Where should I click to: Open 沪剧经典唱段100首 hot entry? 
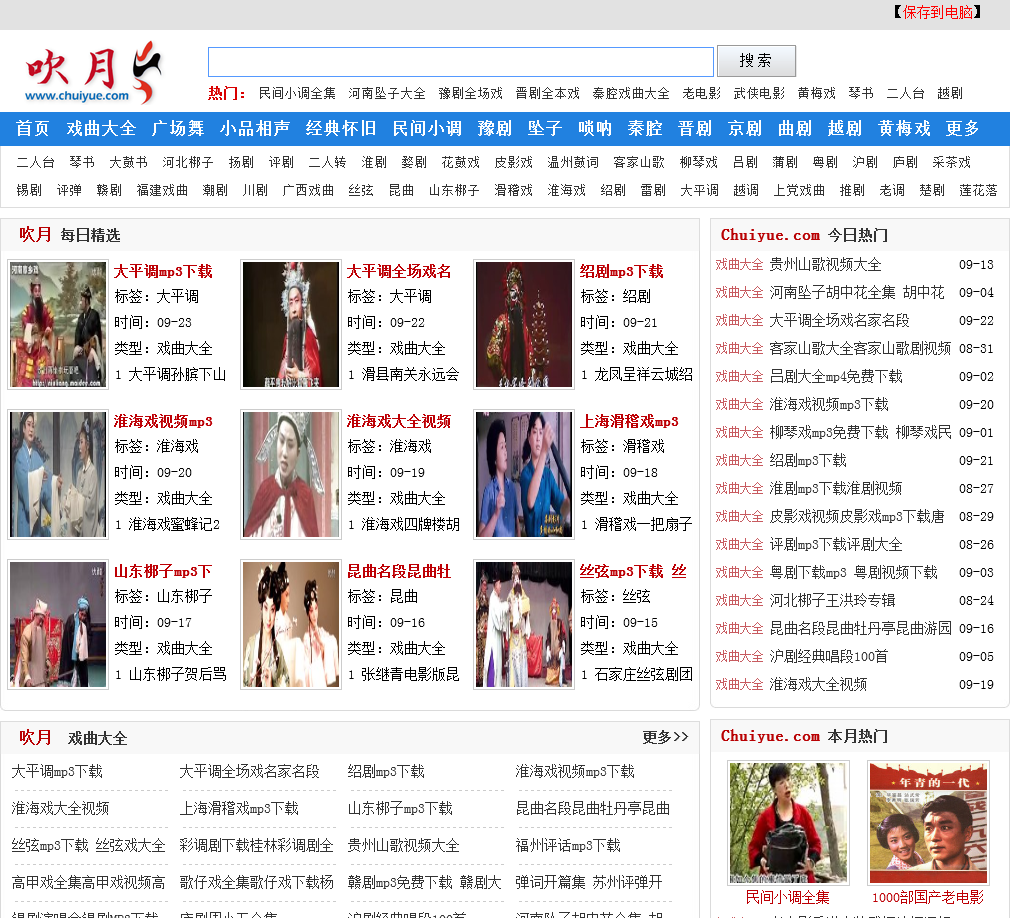click(828, 656)
